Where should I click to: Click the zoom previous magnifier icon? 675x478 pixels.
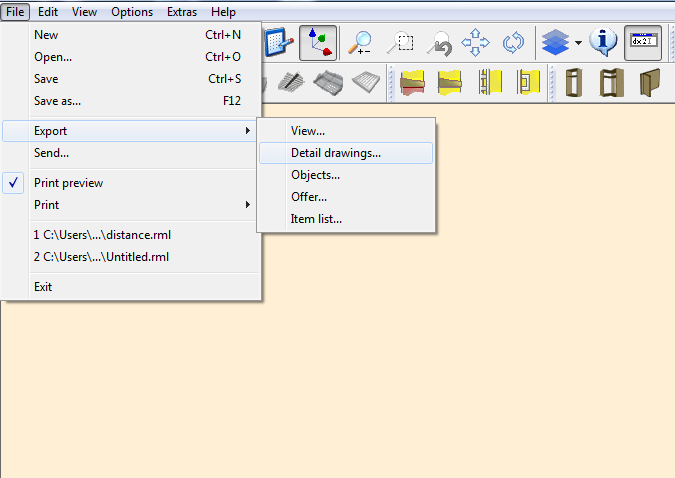(438, 43)
